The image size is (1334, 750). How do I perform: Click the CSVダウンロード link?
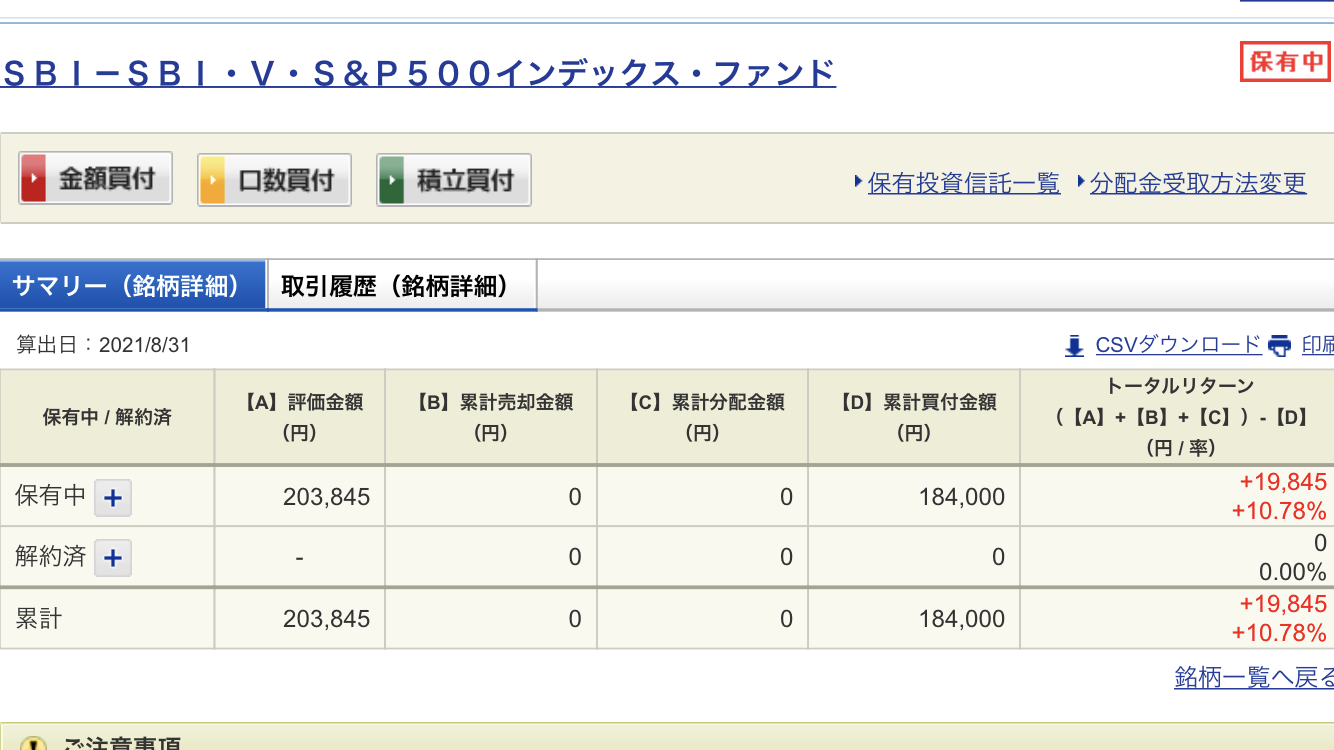point(1178,345)
